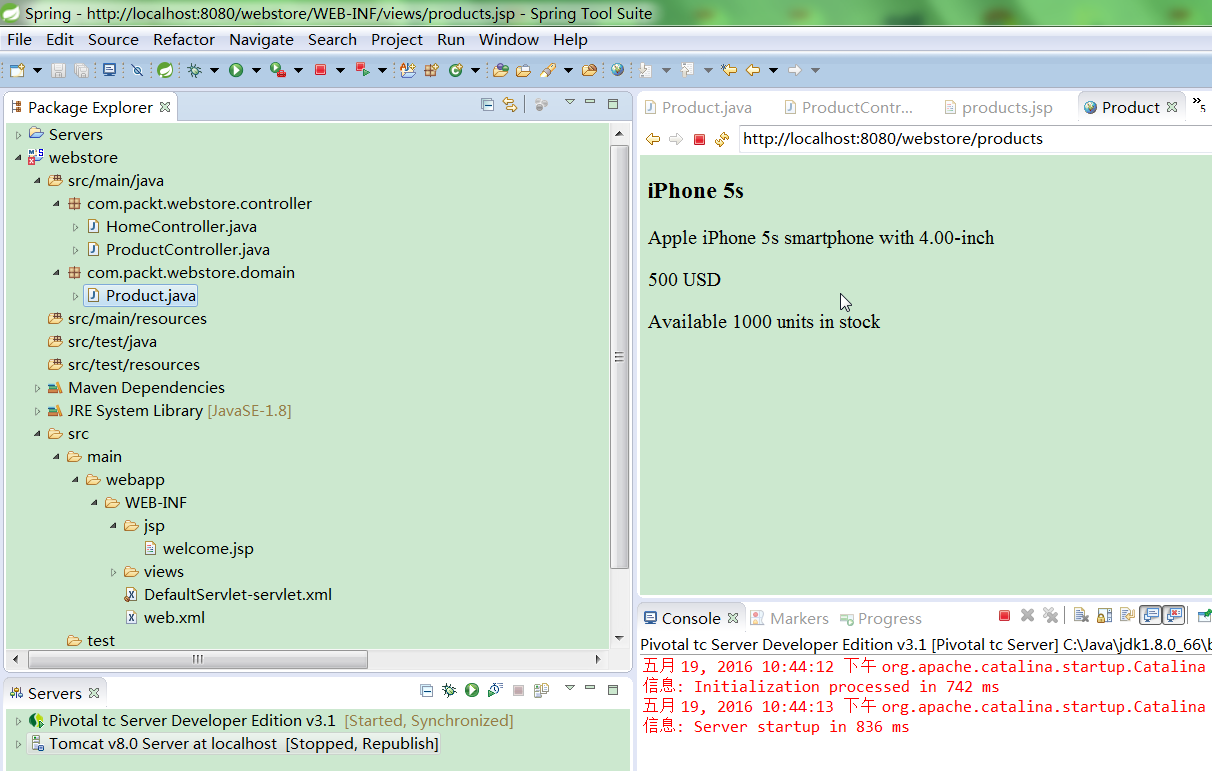This screenshot has width=1212, height=771.
Task: Collapse the webstore project node
Action: 18,157
